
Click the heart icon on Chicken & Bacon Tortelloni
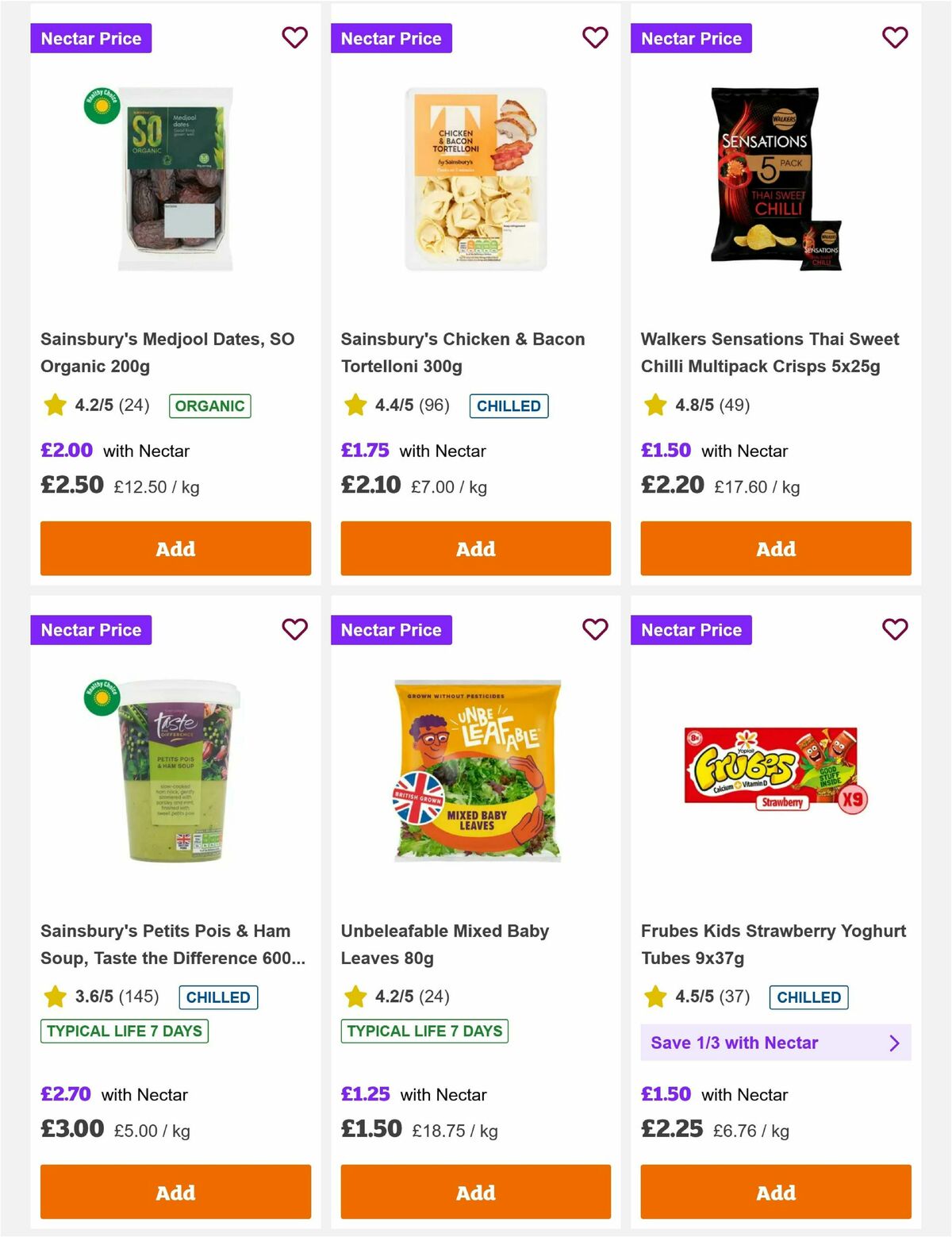tap(594, 37)
